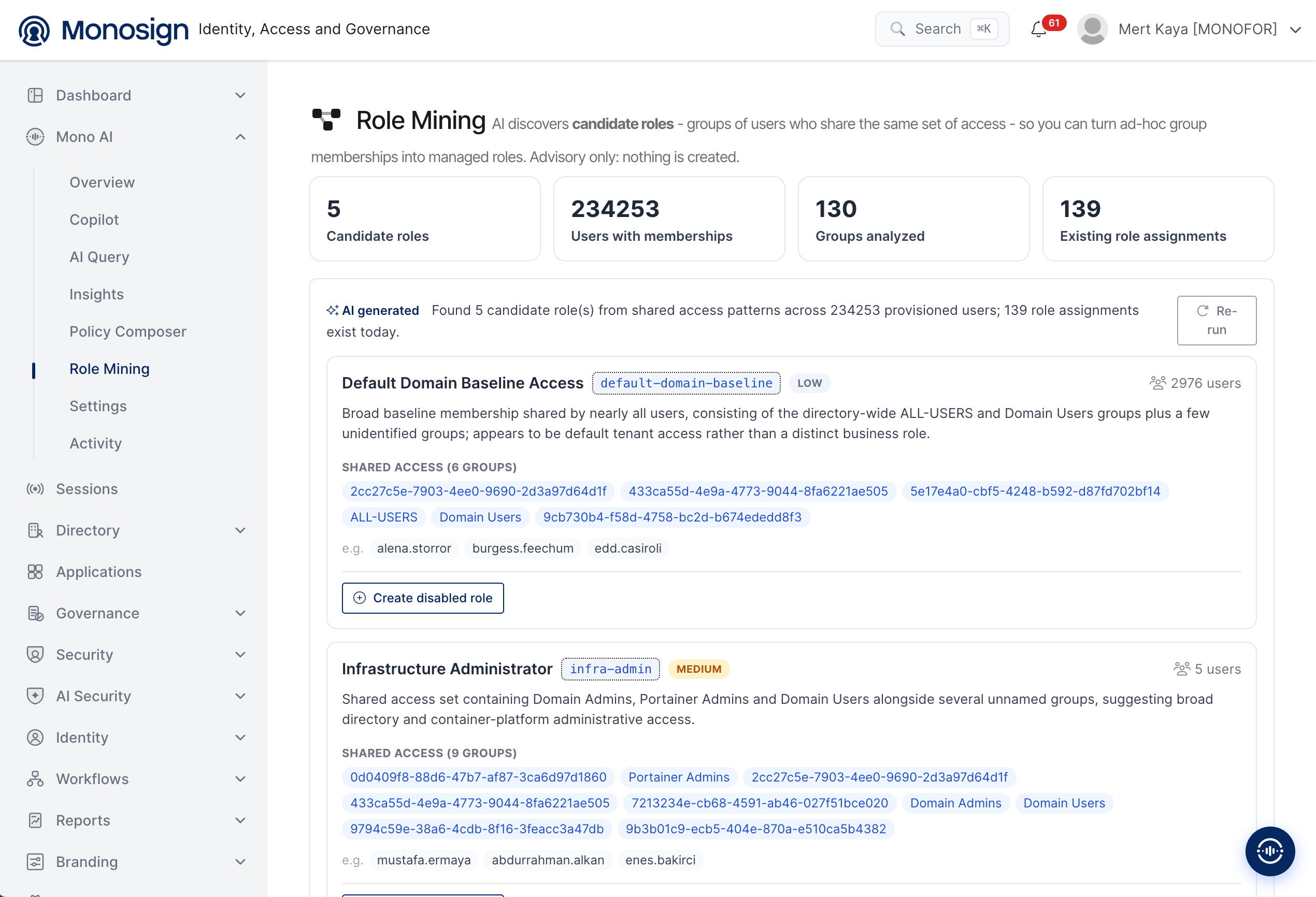
Task: Click the Applications grid icon
Action: [x=35, y=572]
